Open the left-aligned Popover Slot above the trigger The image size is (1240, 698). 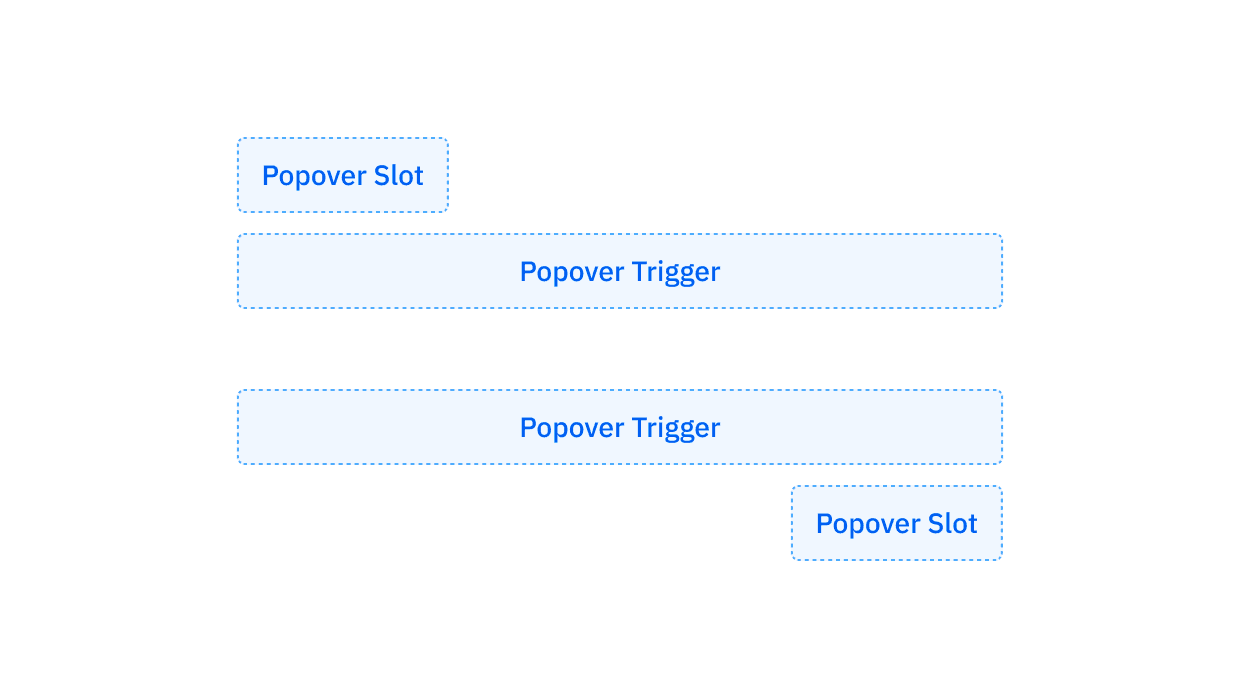point(342,175)
